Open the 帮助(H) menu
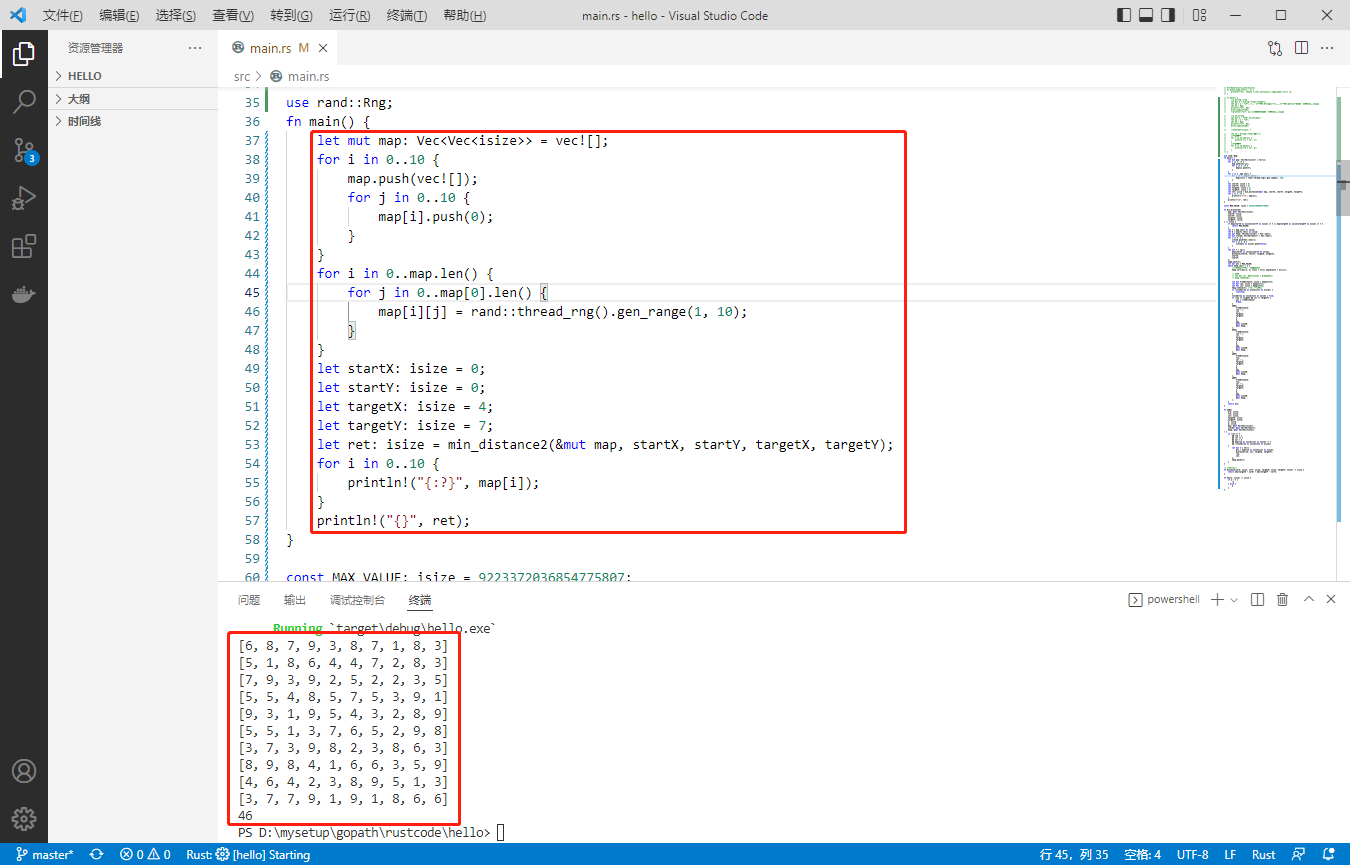The height and width of the screenshot is (865, 1350). pyautogui.click(x=465, y=16)
